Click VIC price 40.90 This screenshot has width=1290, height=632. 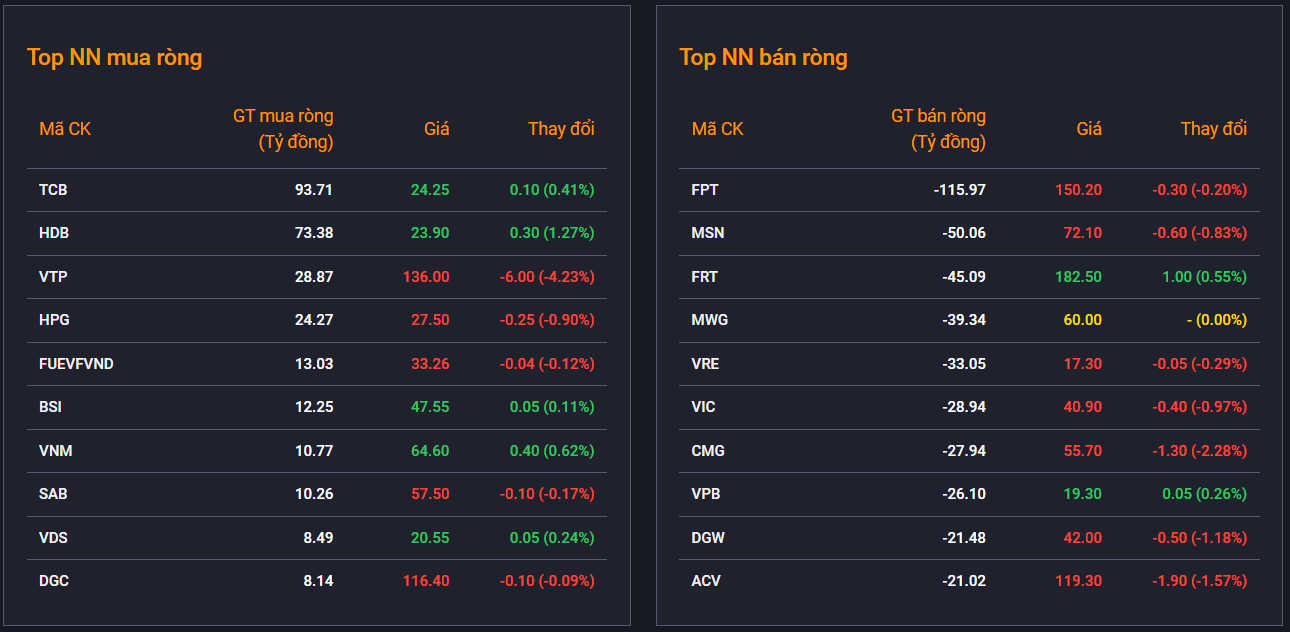pos(1083,407)
